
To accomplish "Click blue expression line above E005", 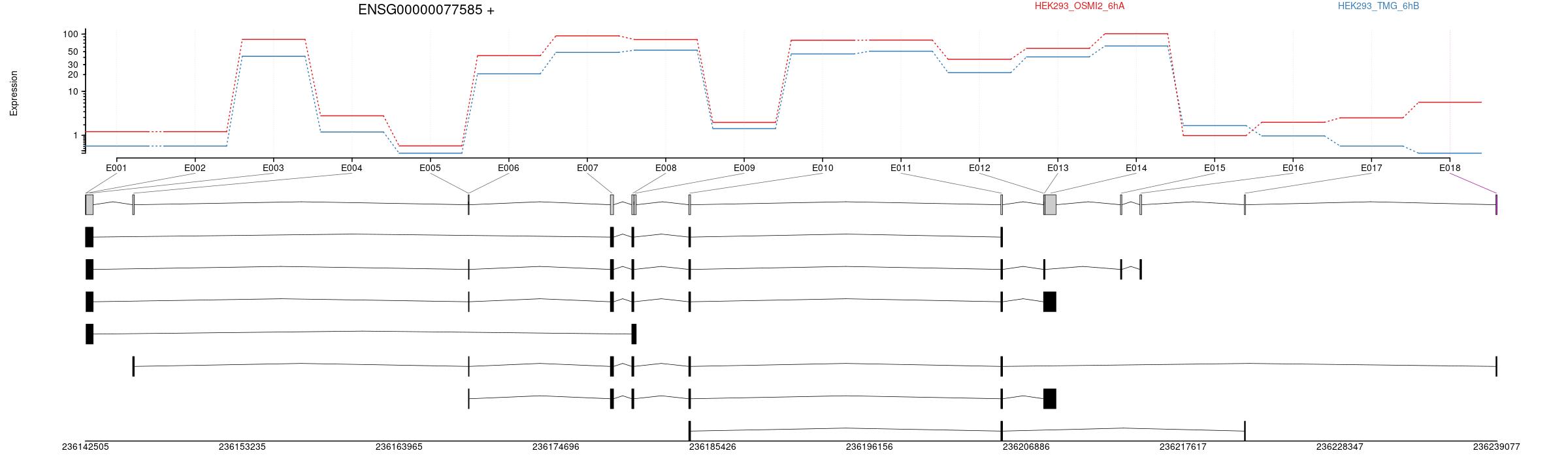I will [430, 153].
